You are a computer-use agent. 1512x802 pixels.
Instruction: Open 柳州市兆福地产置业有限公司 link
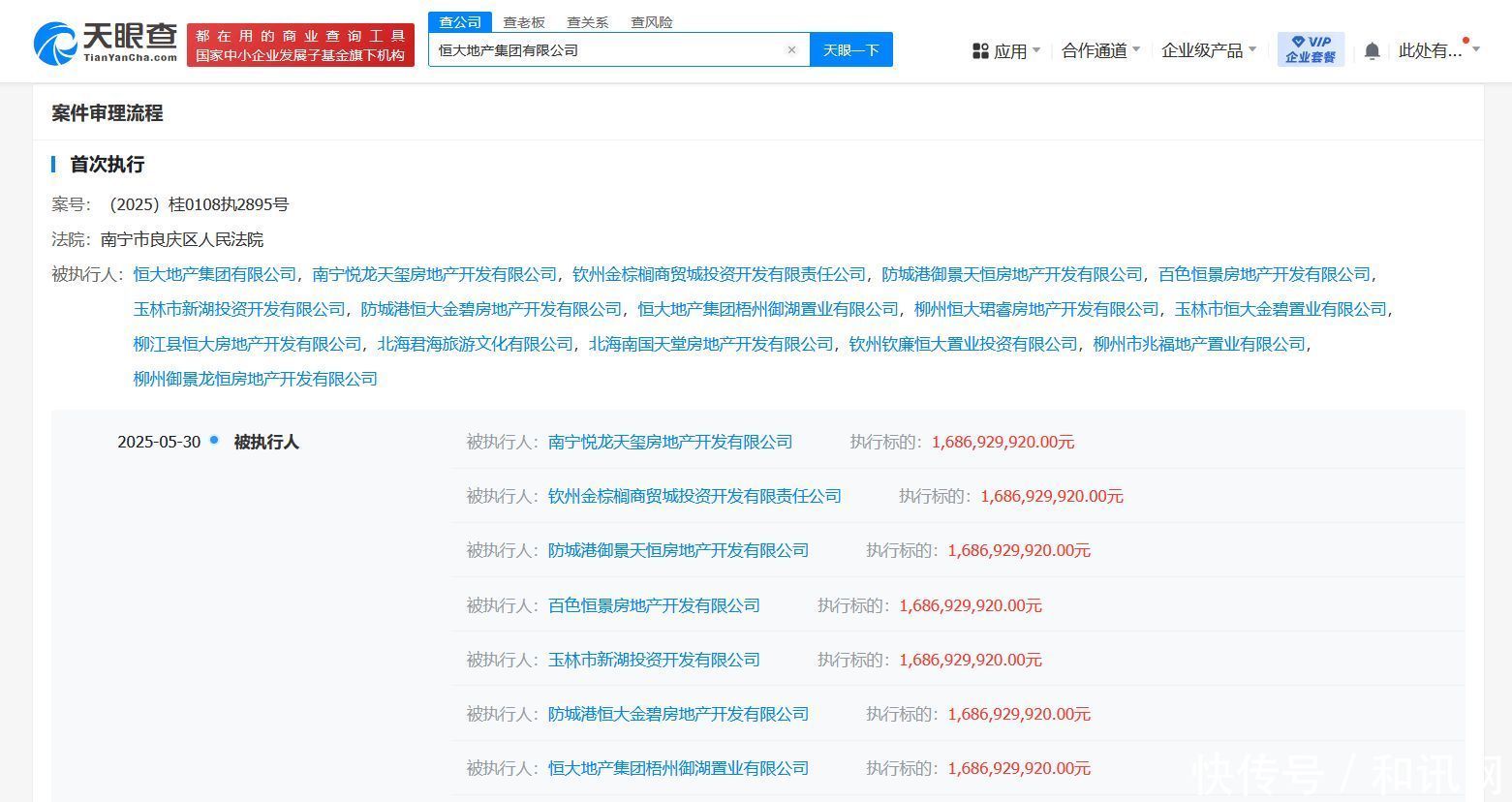tap(1199, 344)
